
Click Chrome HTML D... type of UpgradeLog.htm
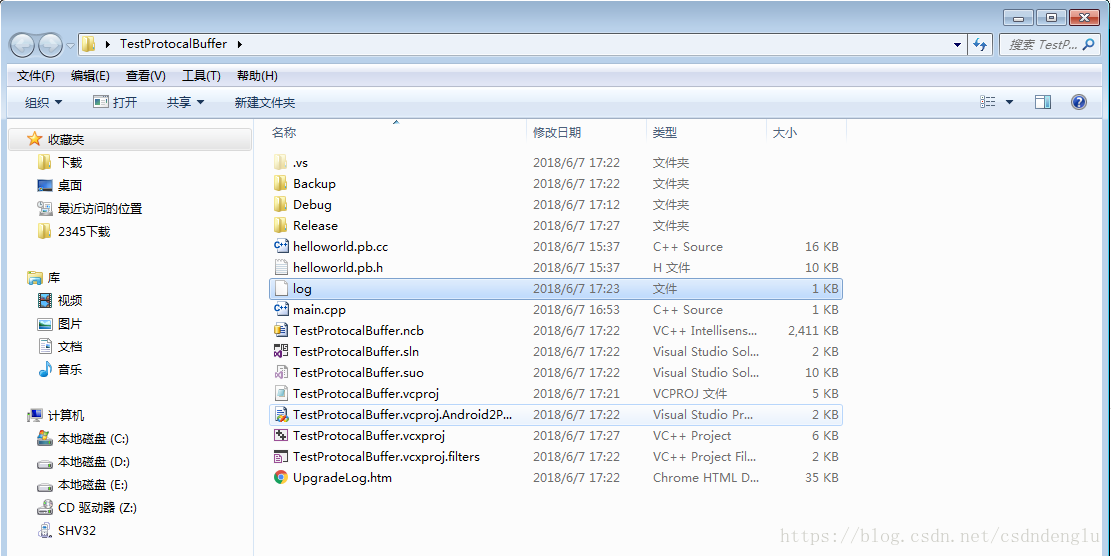pyautogui.click(x=706, y=477)
